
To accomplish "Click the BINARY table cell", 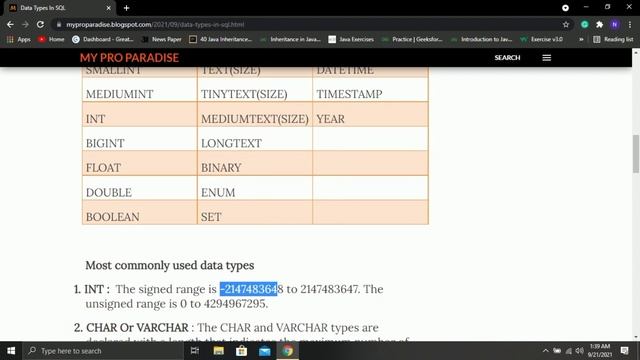I will point(255,163).
